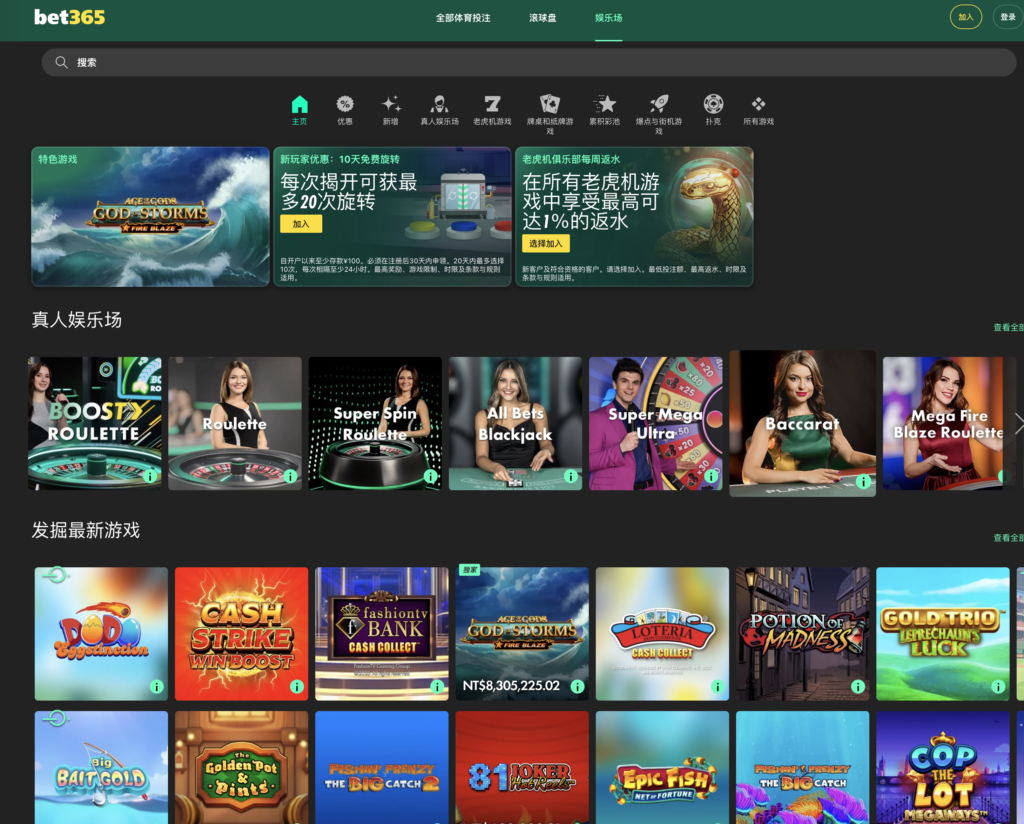Click info icon on Baccarat live tile
Screen dimensions: 1024x824
pyautogui.click(x=864, y=483)
